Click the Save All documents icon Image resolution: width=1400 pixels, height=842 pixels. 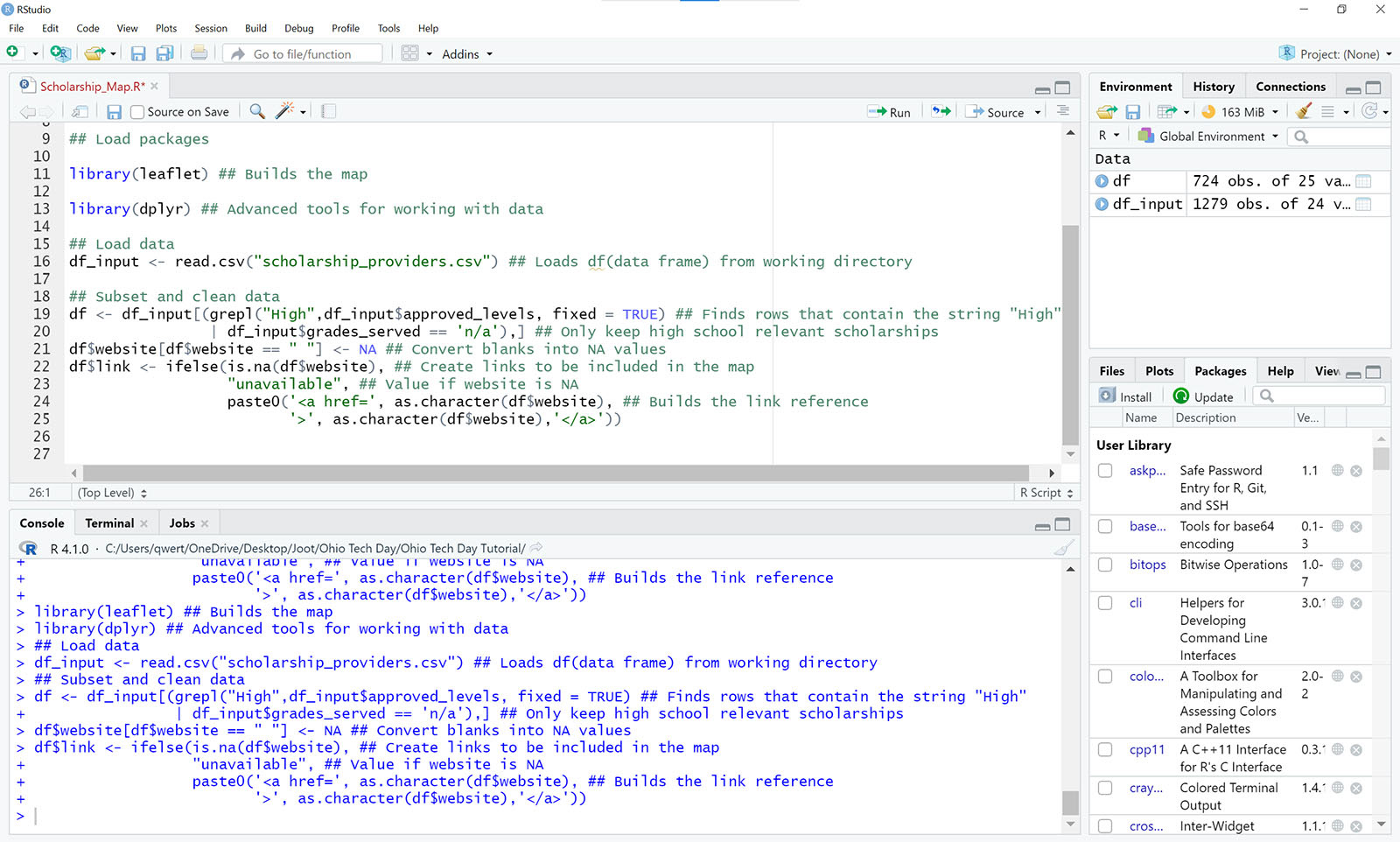[x=164, y=53]
